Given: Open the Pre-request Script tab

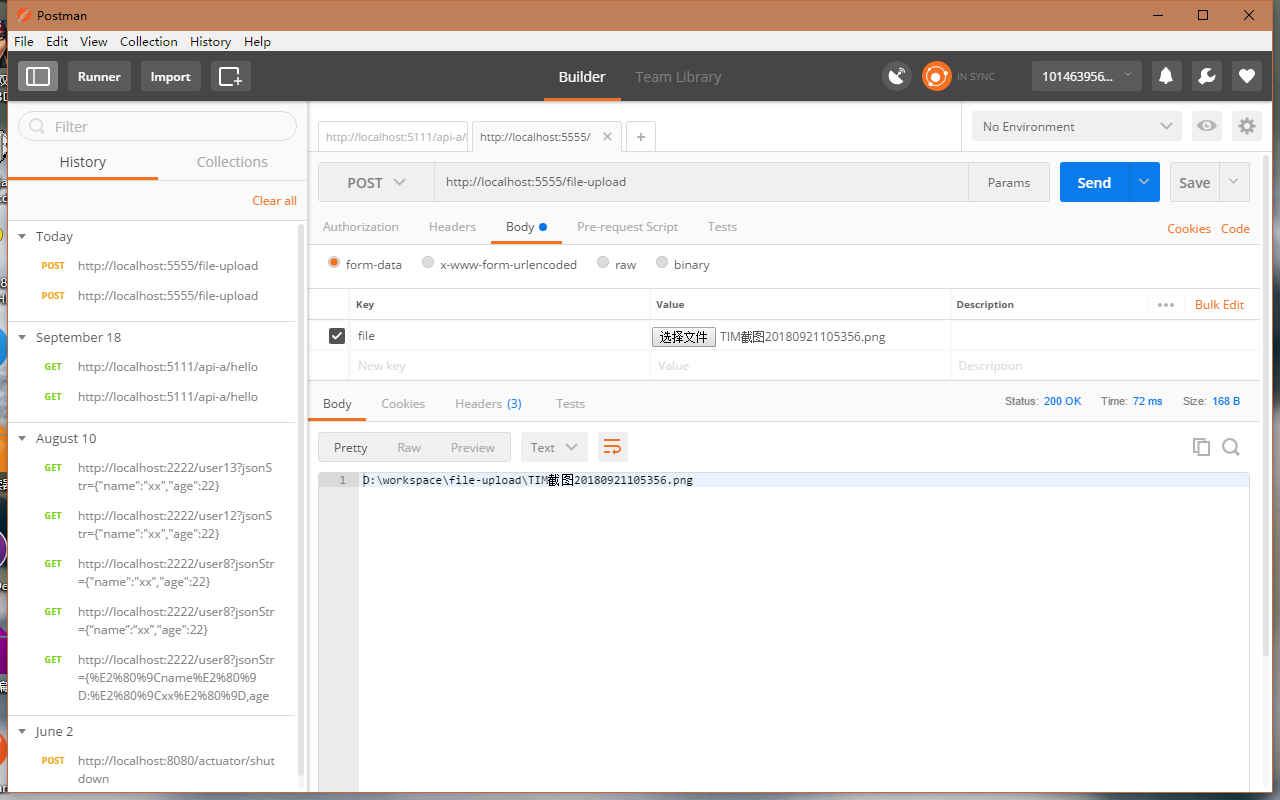Looking at the screenshot, I should click(x=627, y=227).
